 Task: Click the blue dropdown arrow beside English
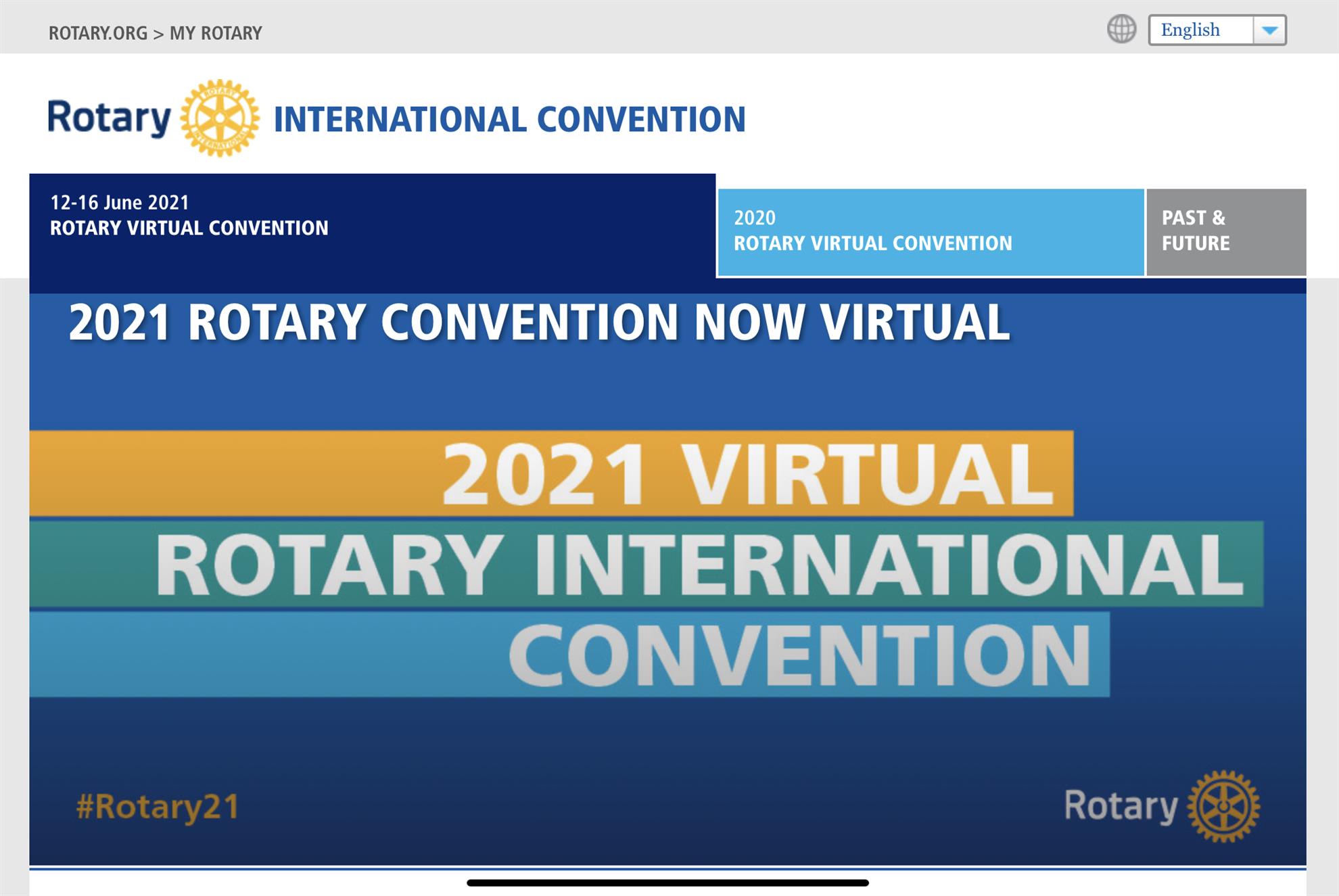(1269, 30)
